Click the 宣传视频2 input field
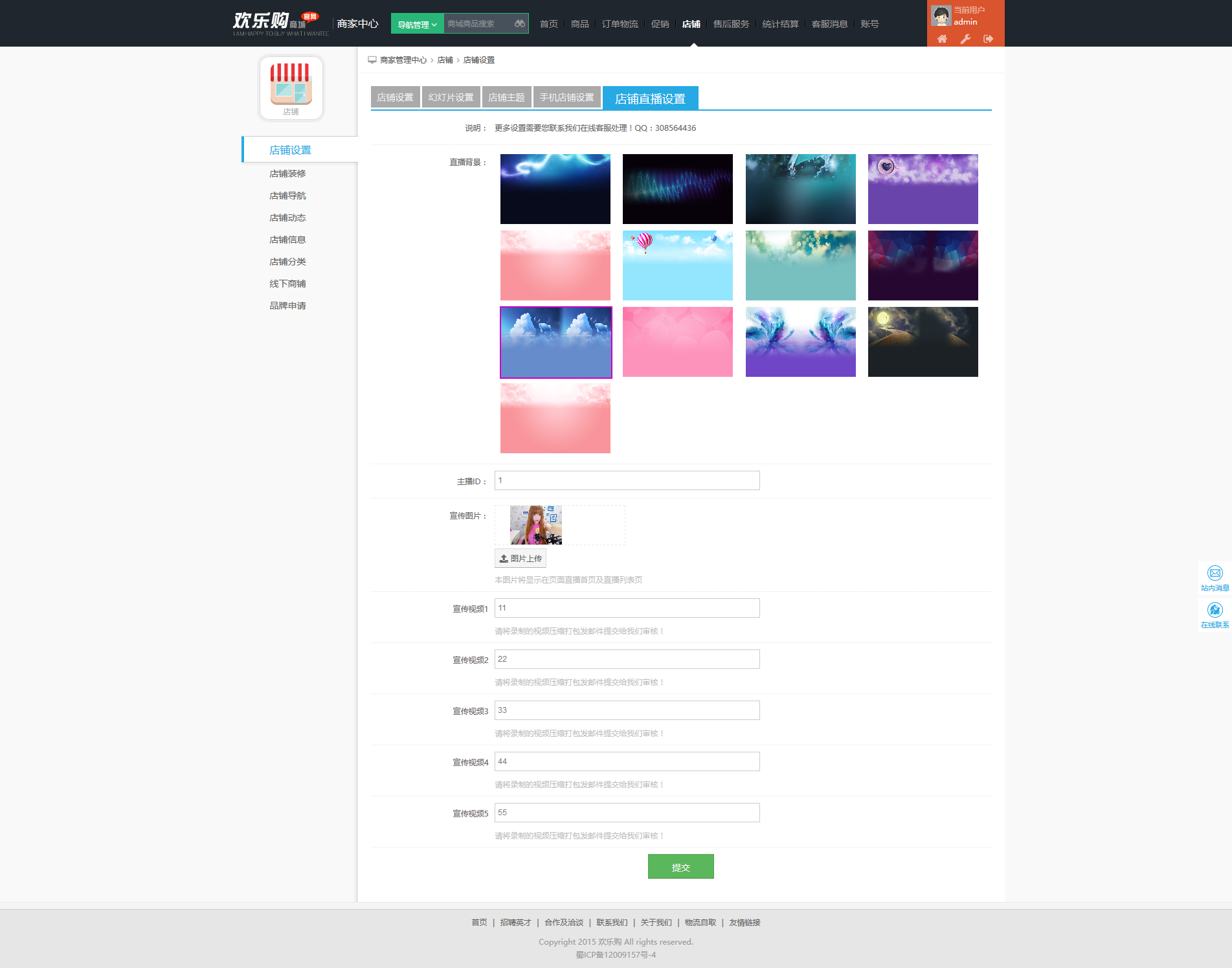Viewport: 1232px width, 968px height. pyautogui.click(x=627, y=659)
